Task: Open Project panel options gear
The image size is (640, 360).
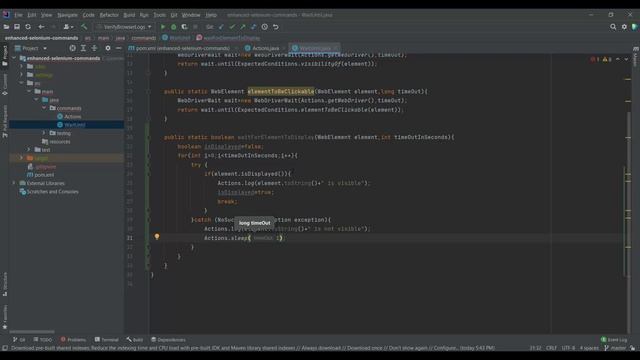Action: 108,48
